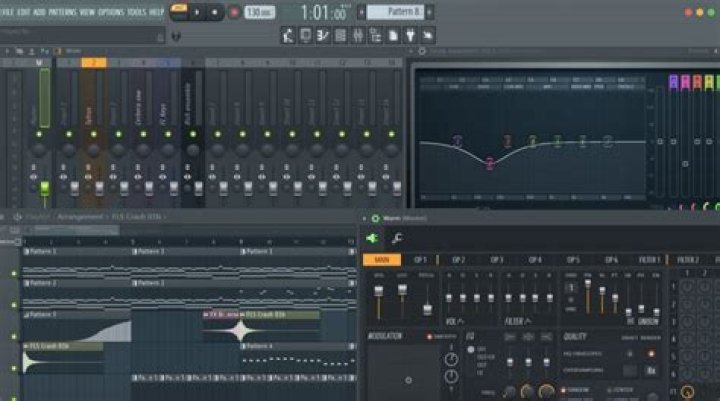Open the Mixer icon in toolbar
The width and height of the screenshot is (720, 401).
coord(358,36)
